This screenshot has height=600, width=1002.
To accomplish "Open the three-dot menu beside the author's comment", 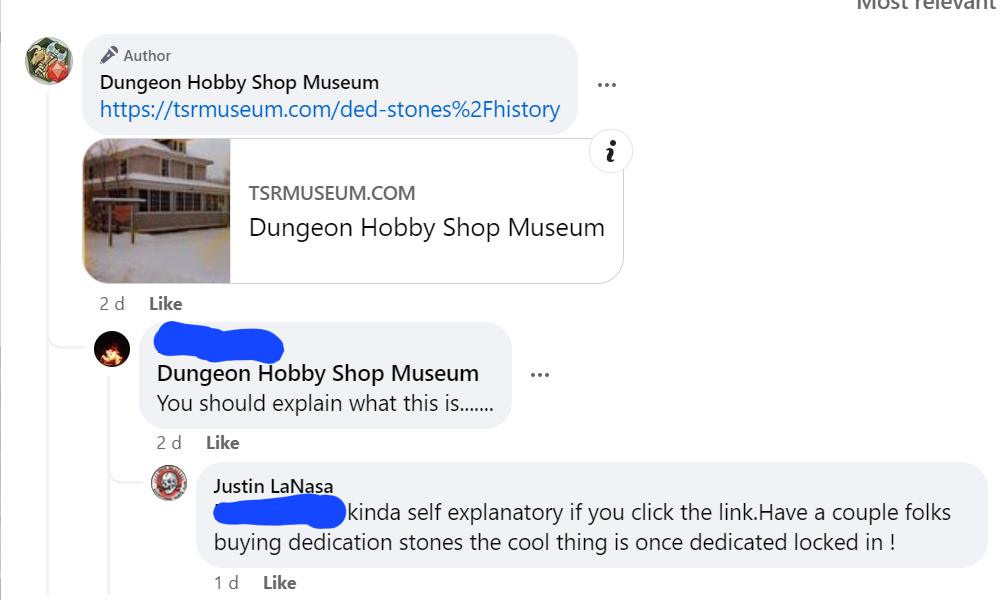I will [x=607, y=85].
